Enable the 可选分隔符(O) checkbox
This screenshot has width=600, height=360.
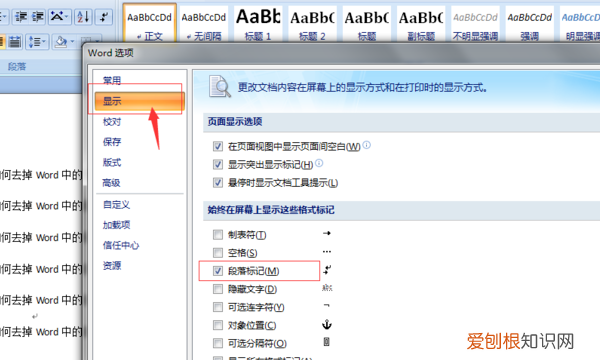click(x=218, y=343)
